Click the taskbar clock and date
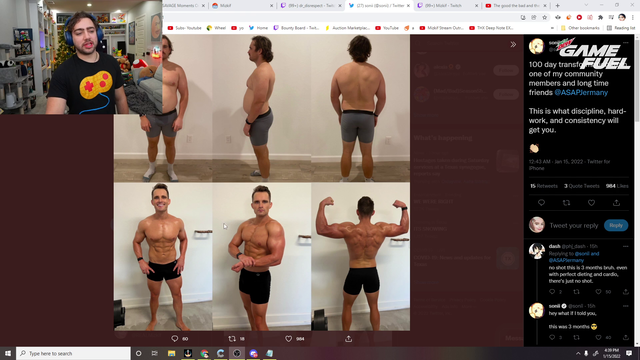The image size is (640, 360). click(611, 353)
